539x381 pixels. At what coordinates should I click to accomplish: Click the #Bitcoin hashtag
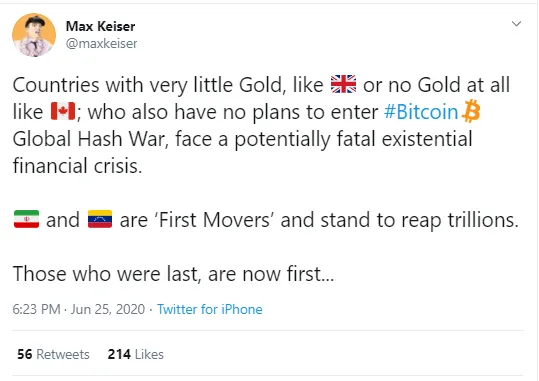point(421,112)
